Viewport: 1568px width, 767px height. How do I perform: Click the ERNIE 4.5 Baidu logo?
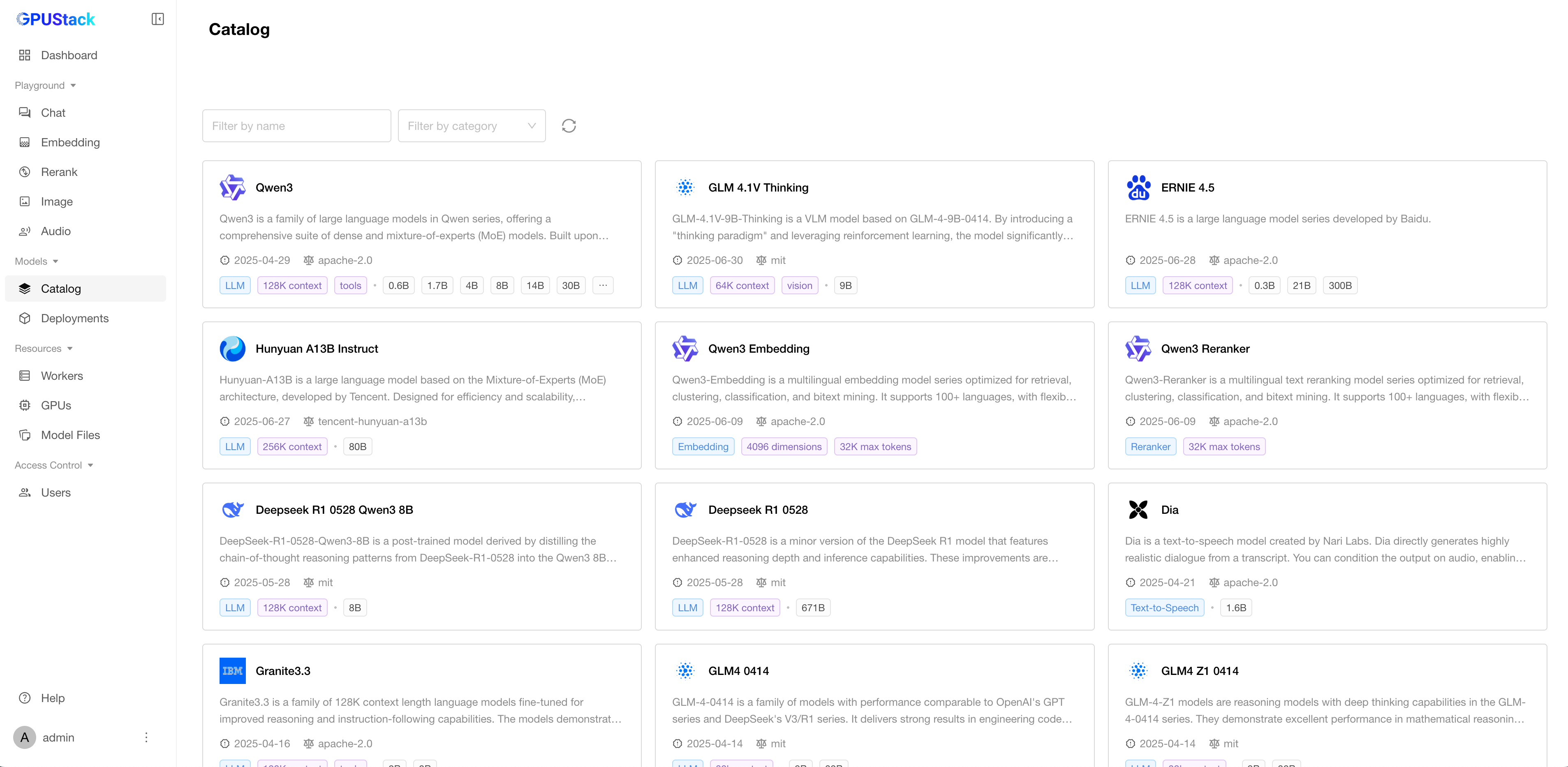point(1138,187)
